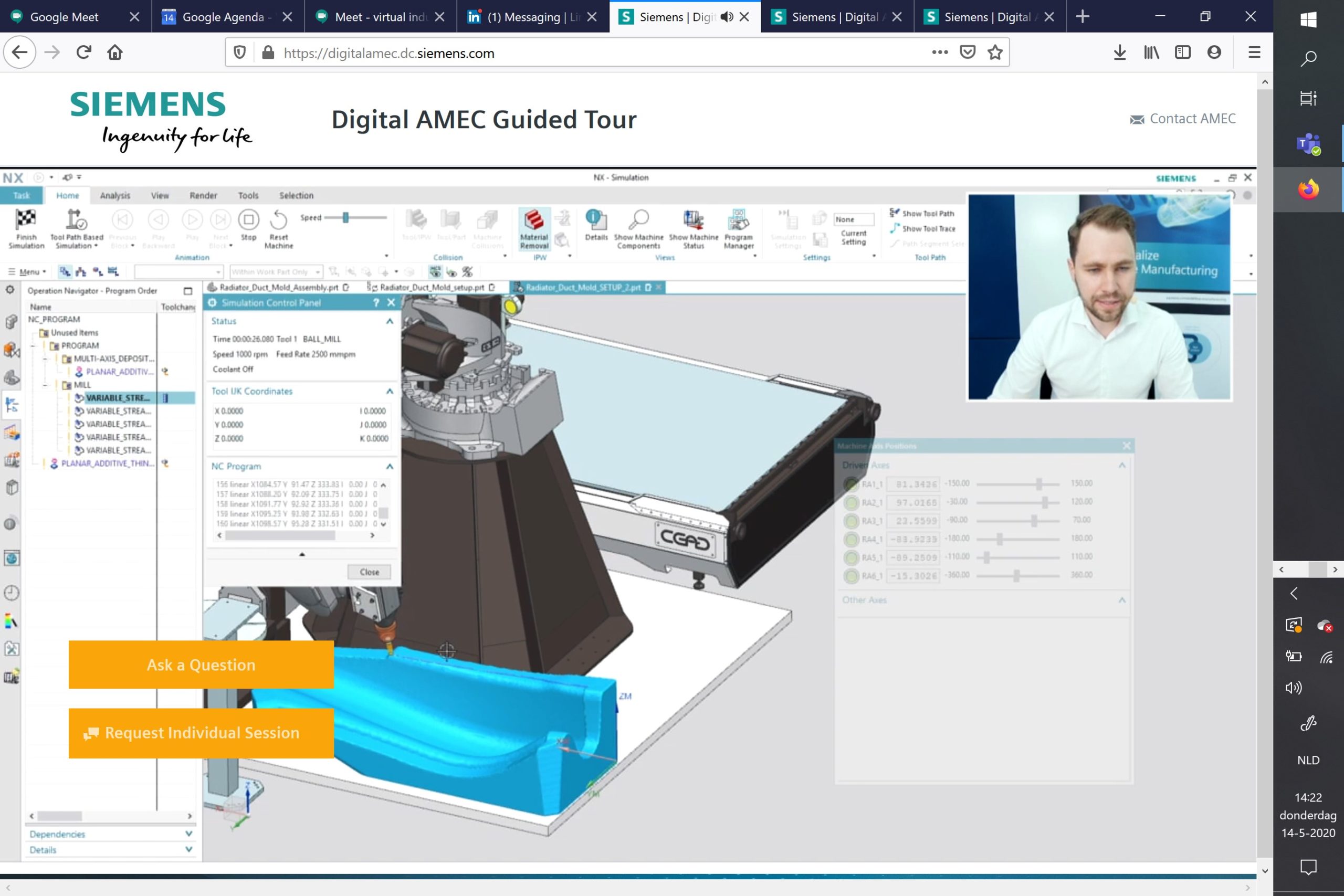Expand the Dependencies panel
Viewport: 1344px width, 896px height.
coord(188,834)
